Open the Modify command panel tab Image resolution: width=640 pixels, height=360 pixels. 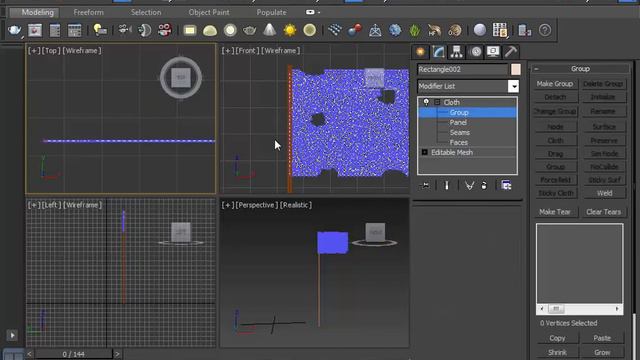[438, 52]
